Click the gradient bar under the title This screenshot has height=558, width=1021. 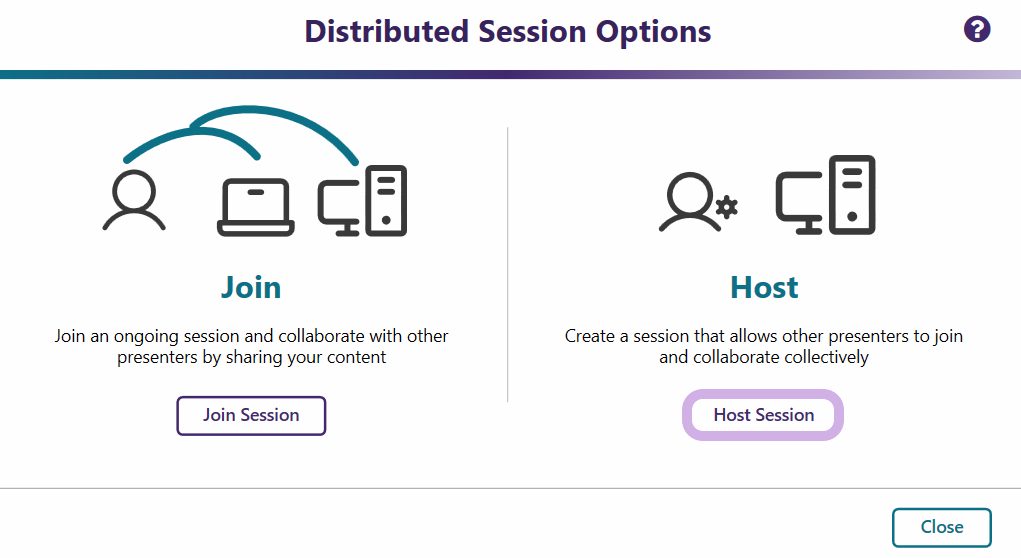[510, 74]
